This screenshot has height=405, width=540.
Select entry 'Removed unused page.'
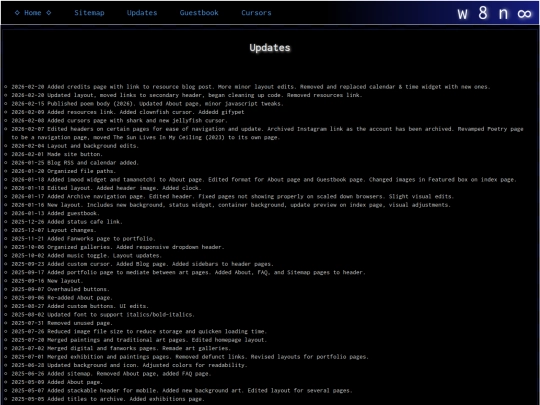pyautogui.click(x=62, y=323)
